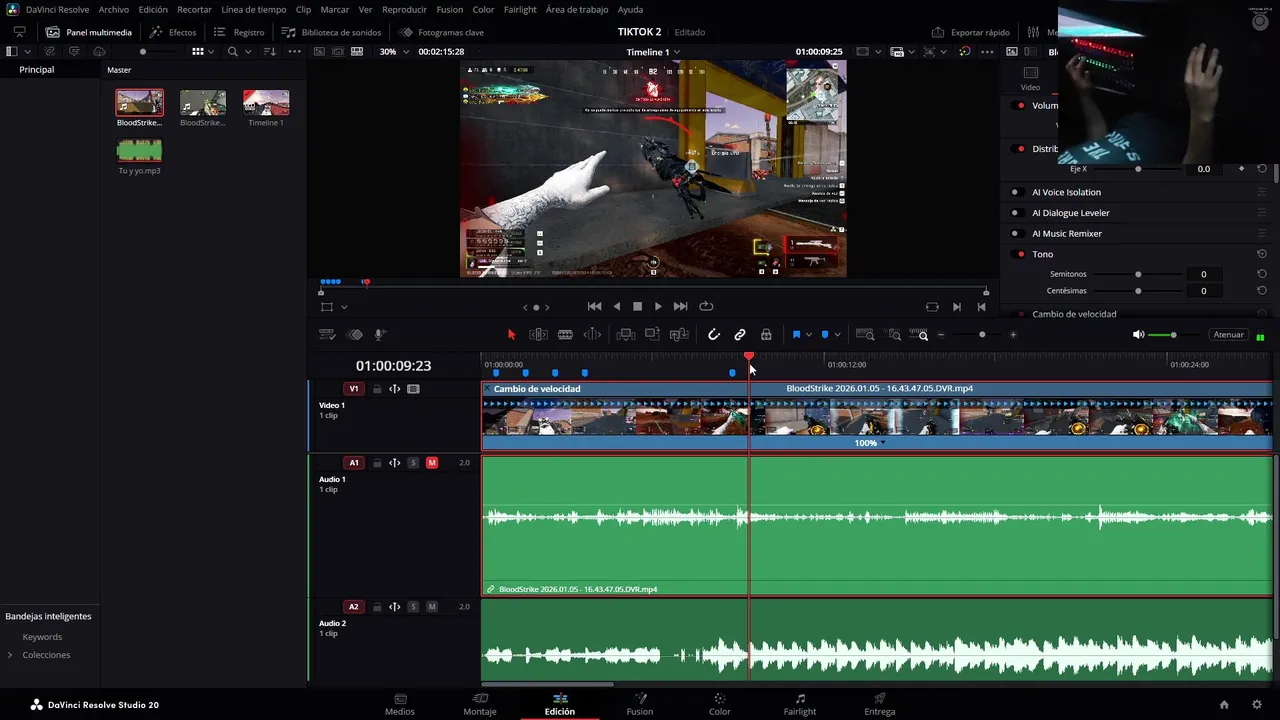Click the voiceover microphone icon
This screenshot has height=720, width=1280.
pos(380,335)
